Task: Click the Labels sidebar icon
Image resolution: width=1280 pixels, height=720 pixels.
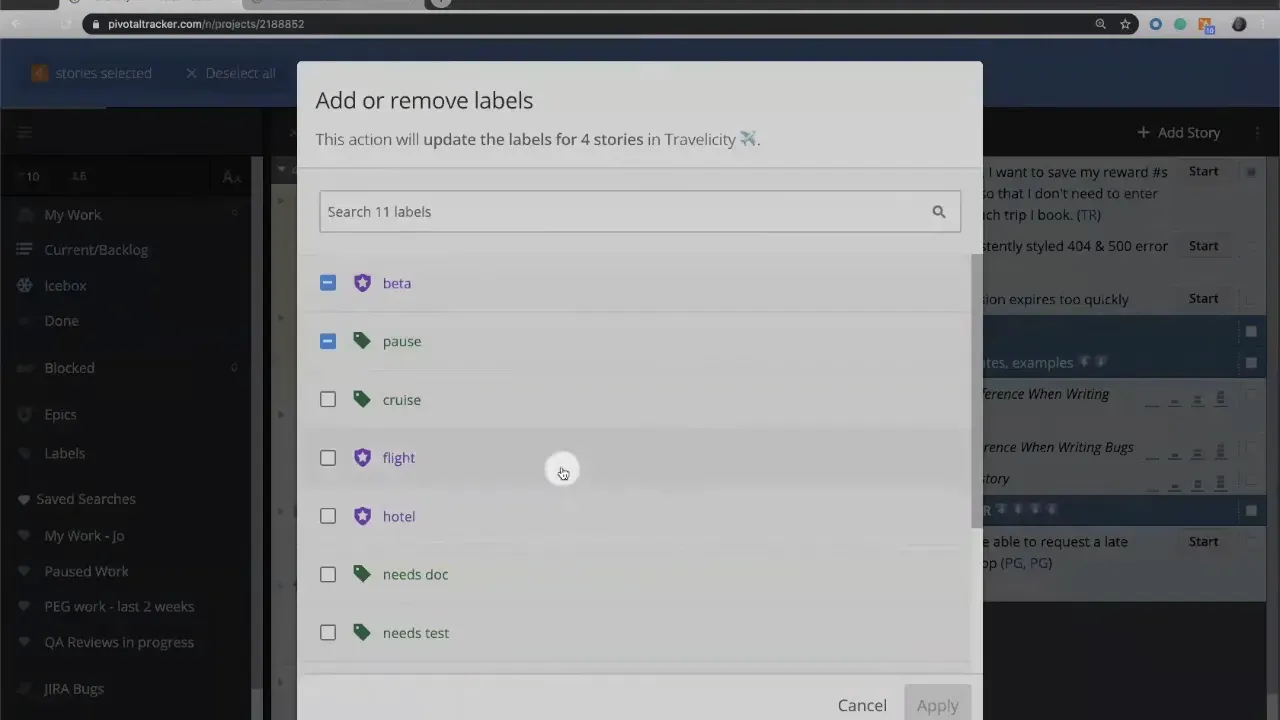Action: [25, 453]
